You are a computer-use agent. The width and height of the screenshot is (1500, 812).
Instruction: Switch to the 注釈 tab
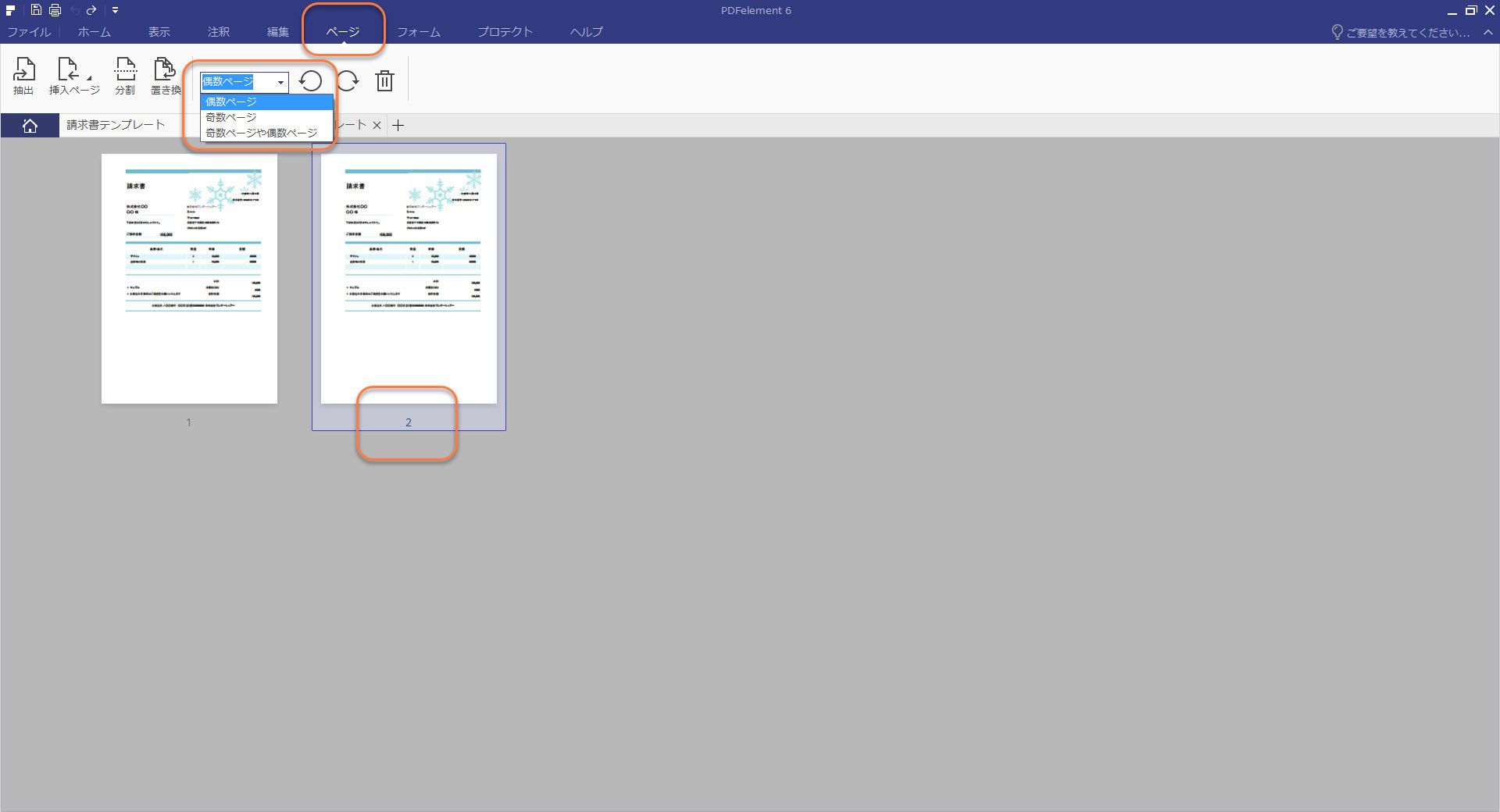coord(219,32)
